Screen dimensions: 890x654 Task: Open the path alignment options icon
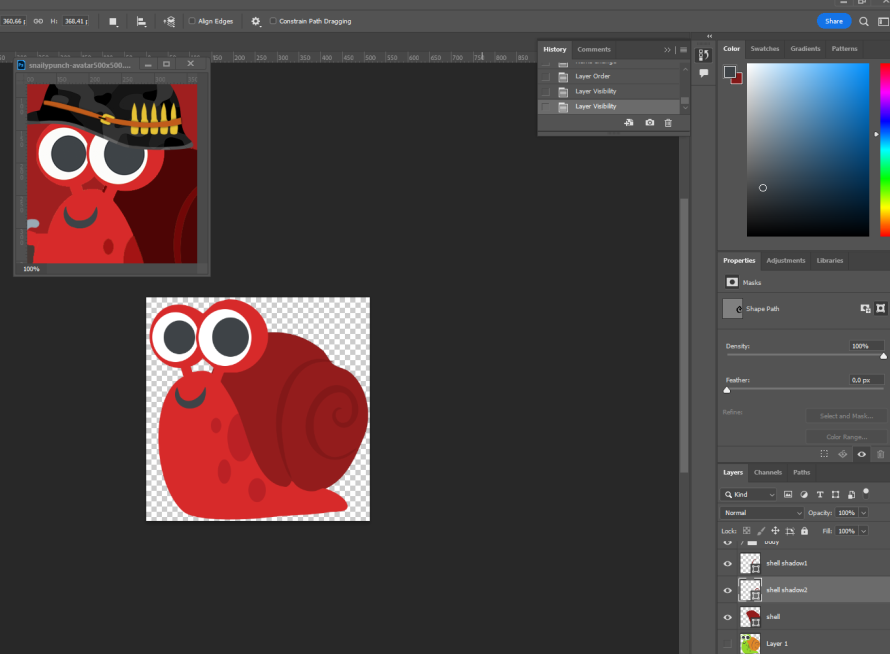(141, 22)
